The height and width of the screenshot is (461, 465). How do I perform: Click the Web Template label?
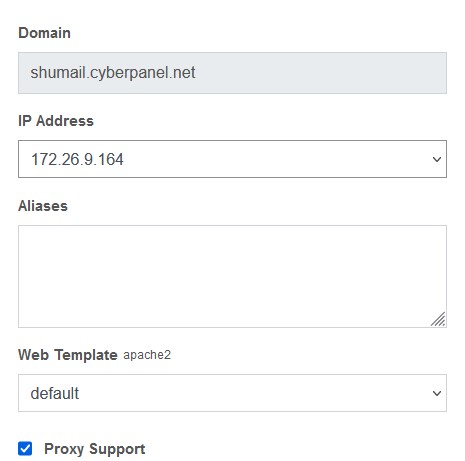pos(68,355)
